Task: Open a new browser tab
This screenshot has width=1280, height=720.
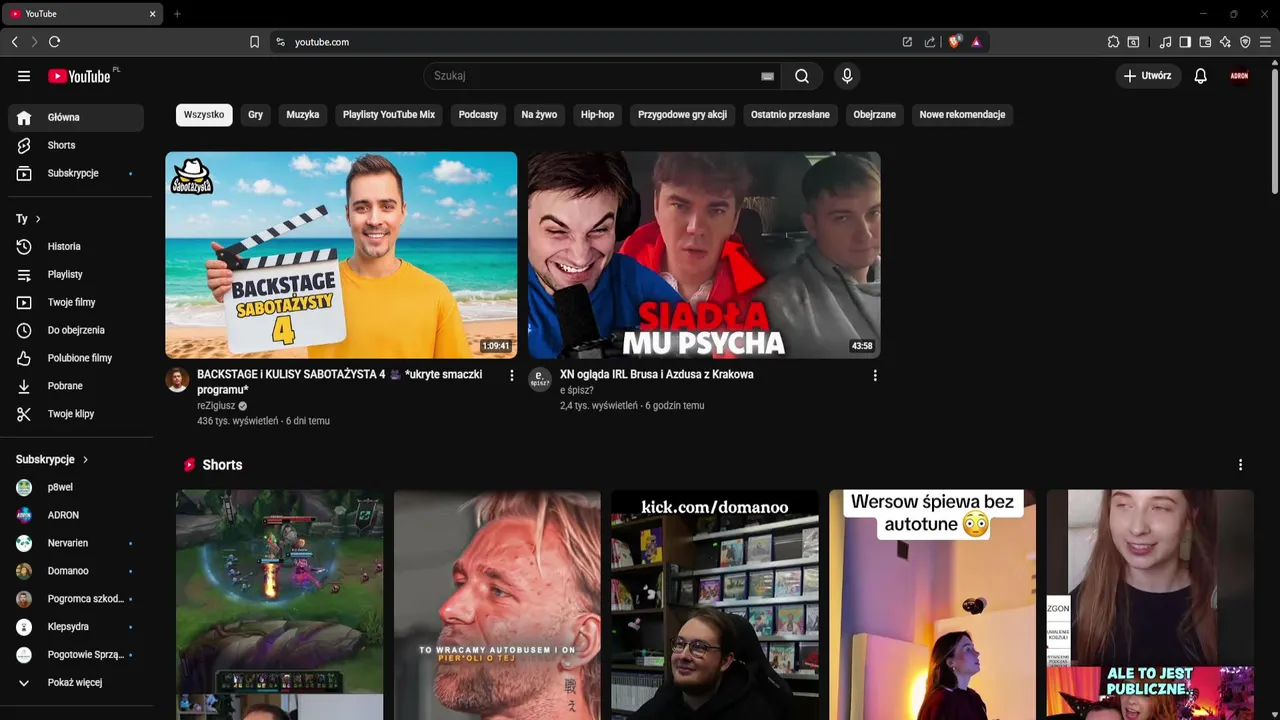Action: tap(177, 14)
